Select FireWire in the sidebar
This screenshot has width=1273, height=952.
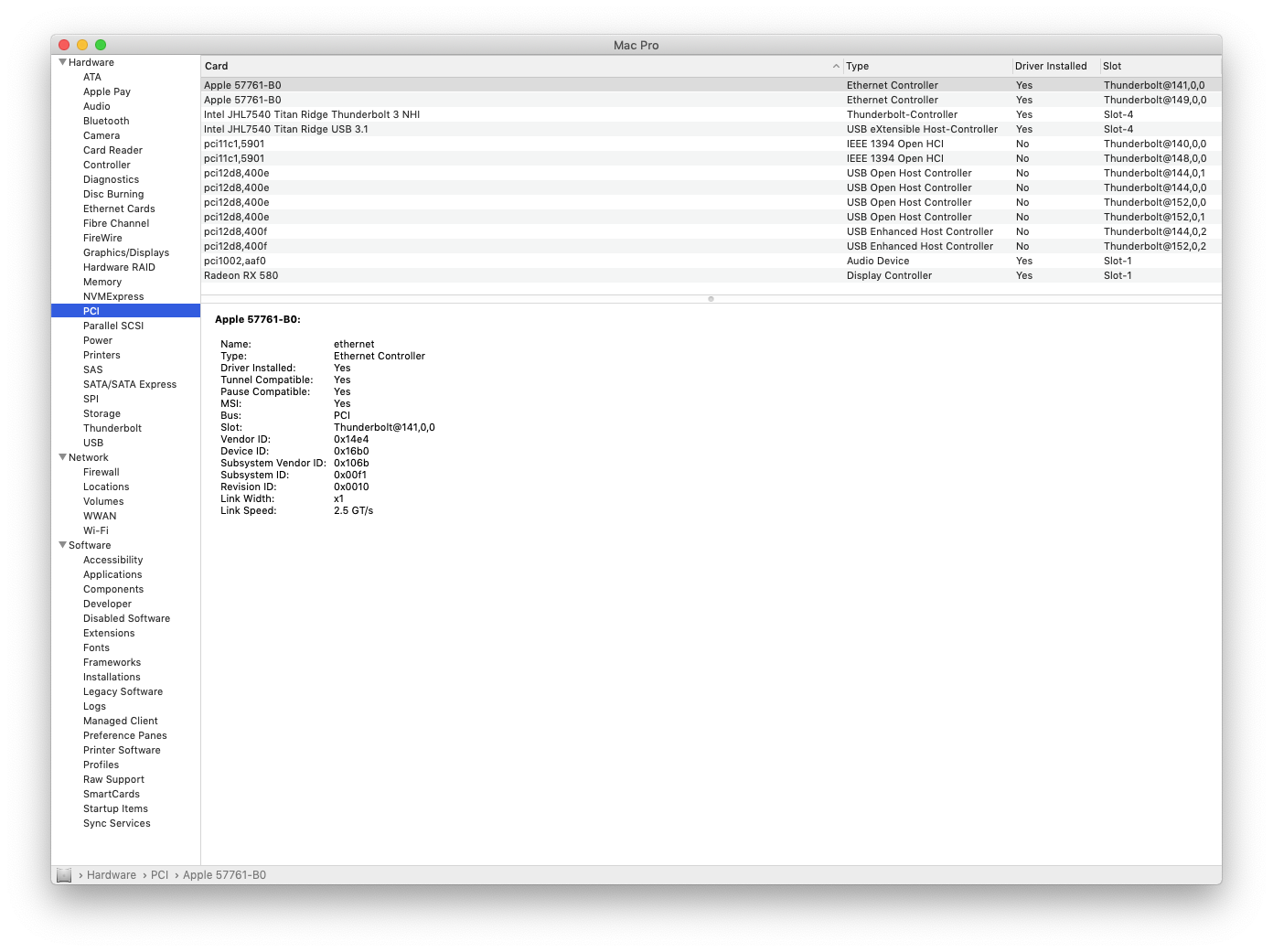pyautogui.click(x=102, y=238)
